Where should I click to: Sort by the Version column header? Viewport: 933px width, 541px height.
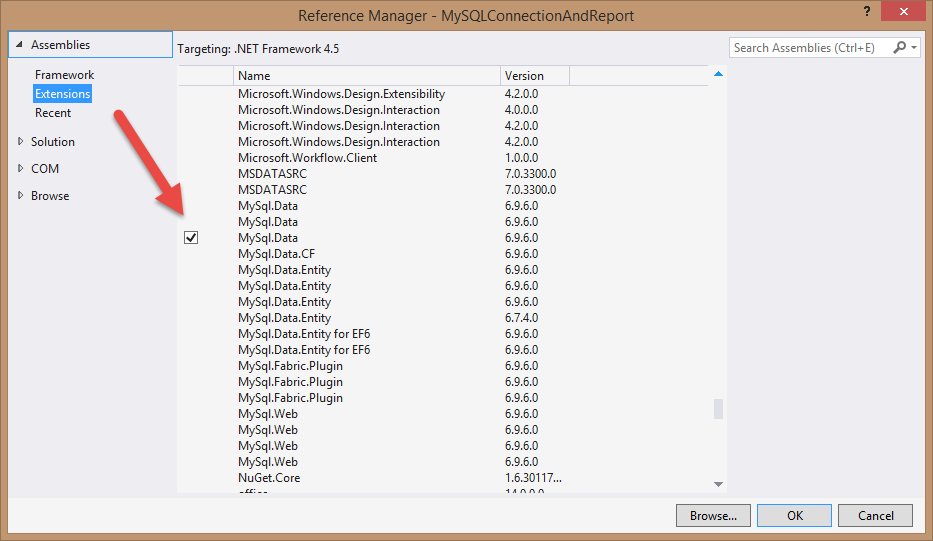pyautogui.click(x=535, y=76)
